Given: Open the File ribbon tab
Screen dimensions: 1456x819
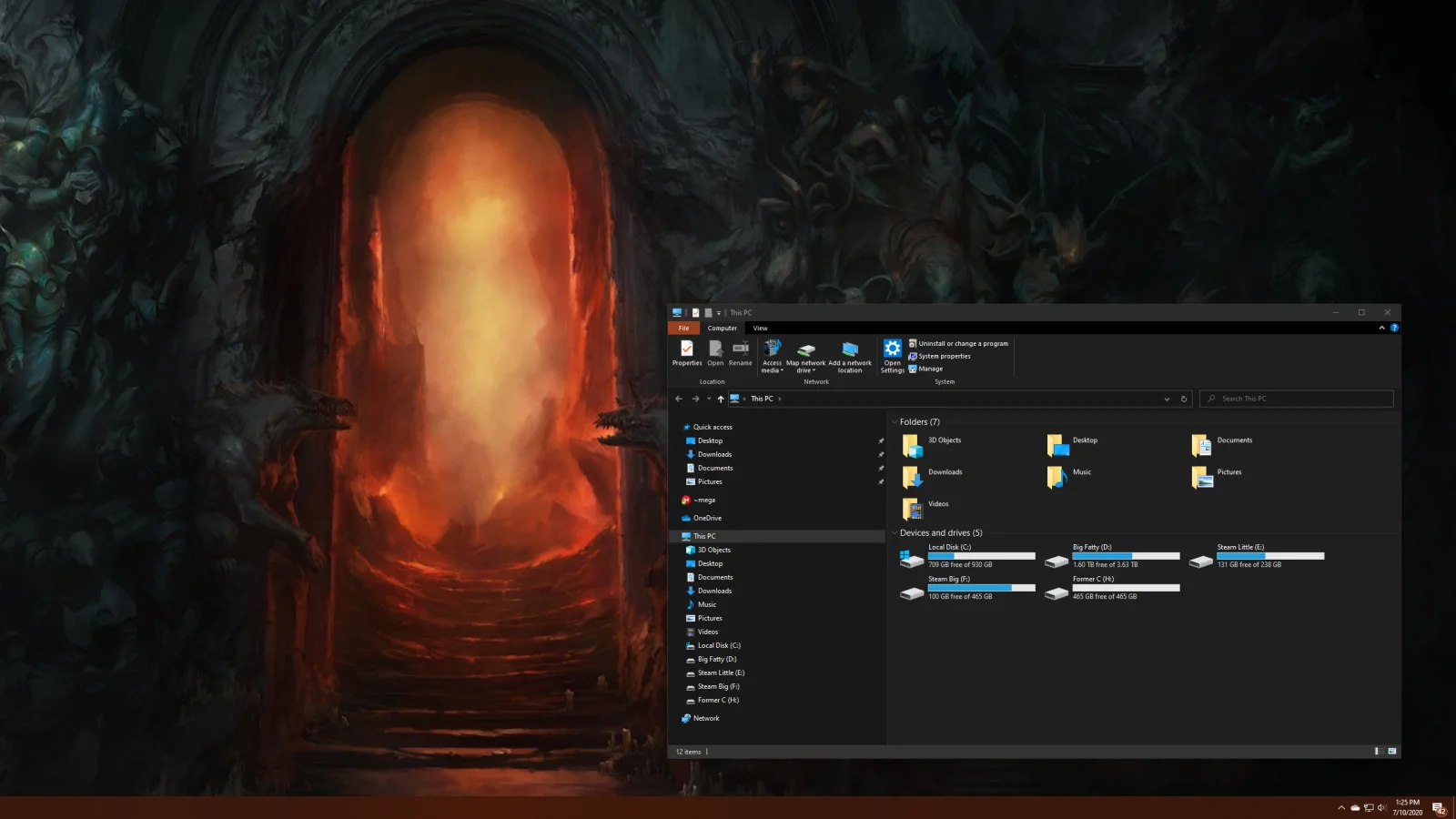Looking at the screenshot, I should (683, 329).
